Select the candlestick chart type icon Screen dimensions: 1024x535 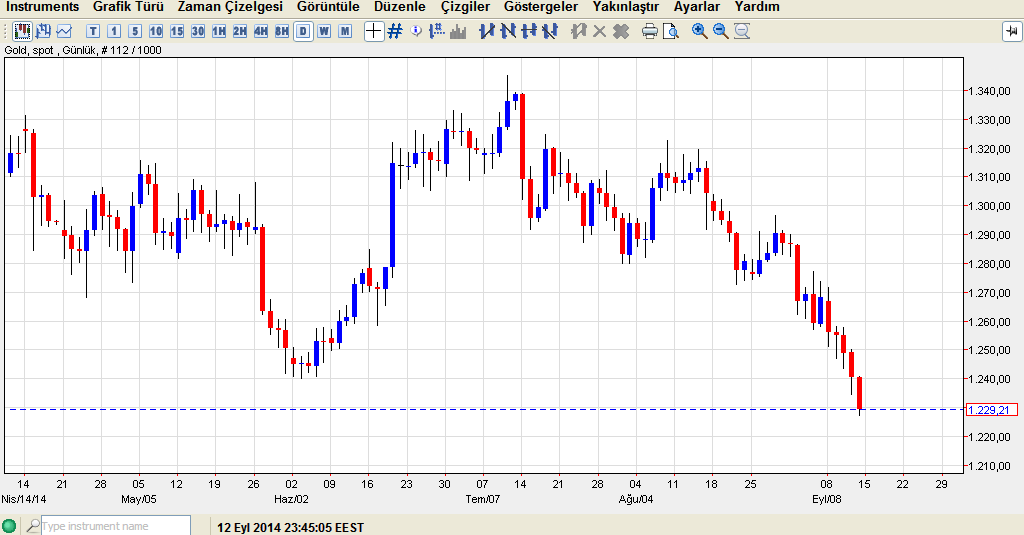point(23,31)
